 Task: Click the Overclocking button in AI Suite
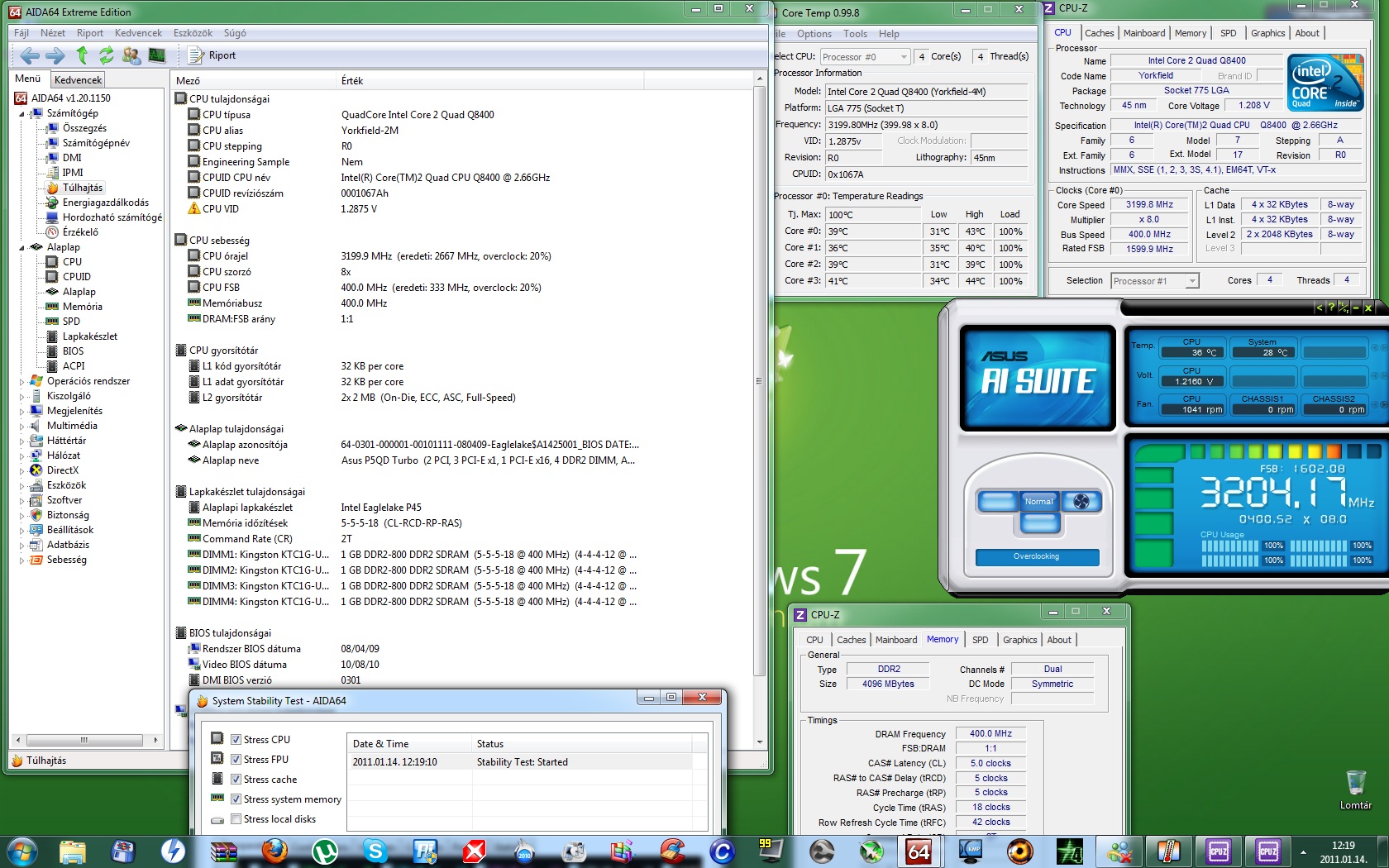pyautogui.click(x=1037, y=556)
